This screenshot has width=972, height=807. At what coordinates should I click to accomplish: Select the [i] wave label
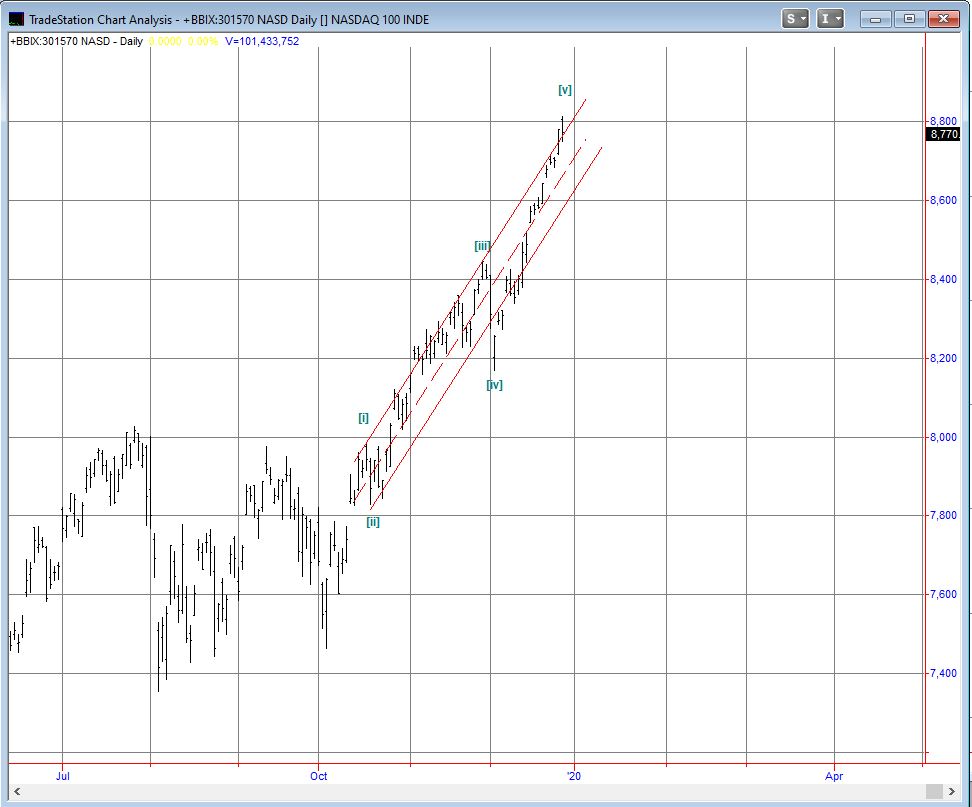pyautogui.click(x=364, y=417)
